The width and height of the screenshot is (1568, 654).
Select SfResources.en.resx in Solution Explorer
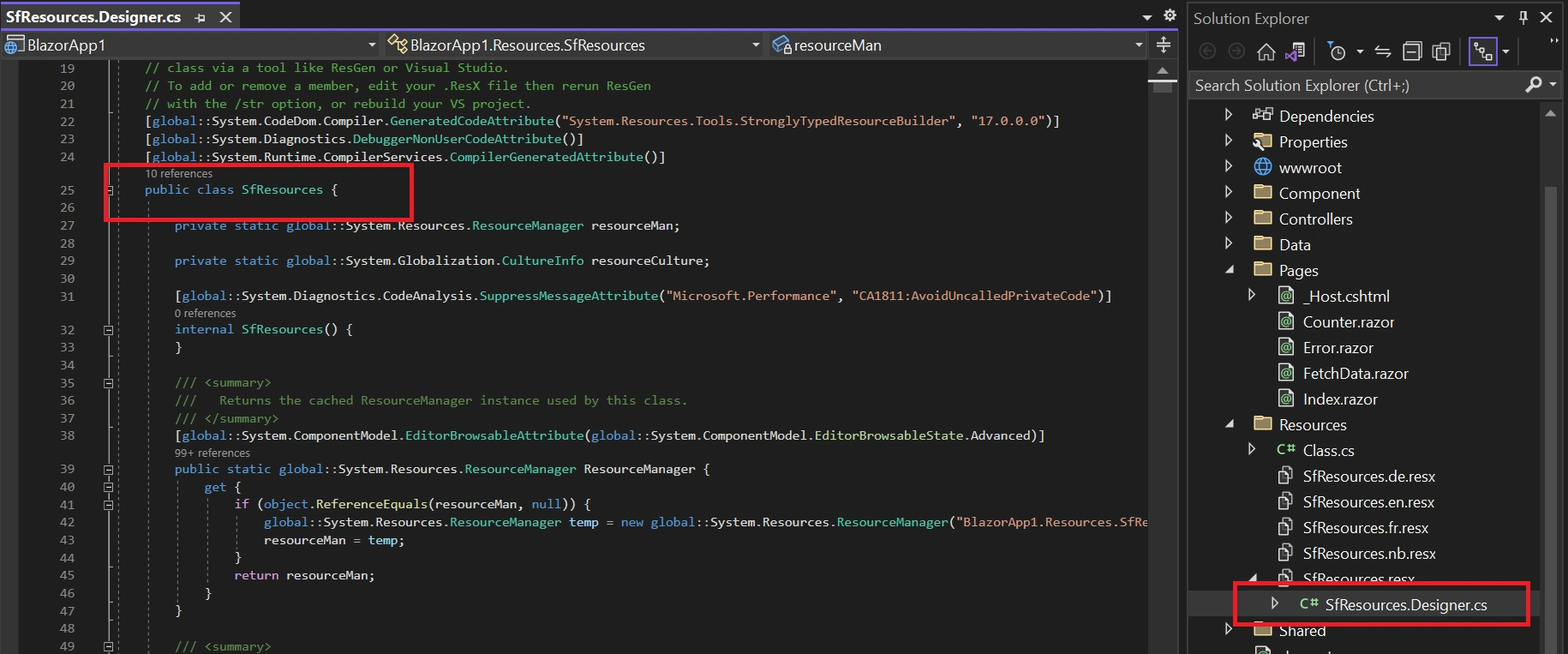[x=1368, y=501]
